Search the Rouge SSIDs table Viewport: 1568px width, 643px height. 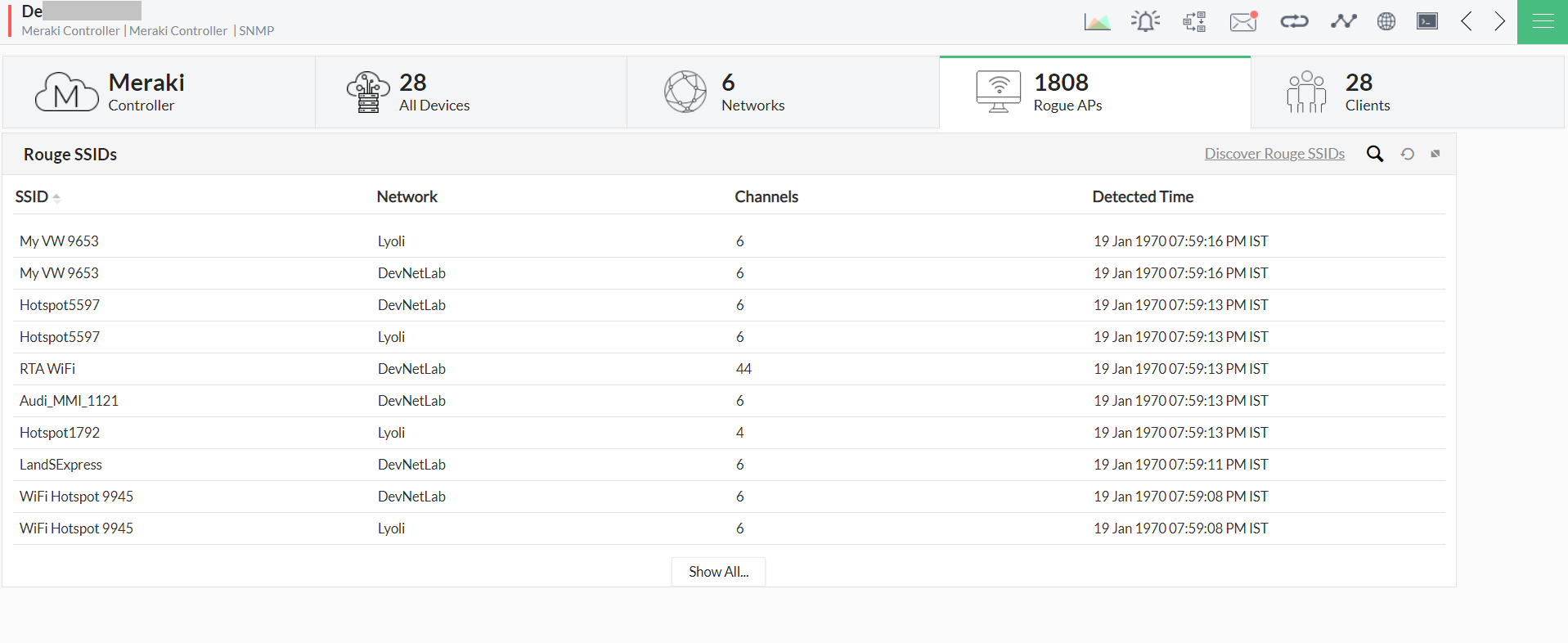click(1375, 154)
